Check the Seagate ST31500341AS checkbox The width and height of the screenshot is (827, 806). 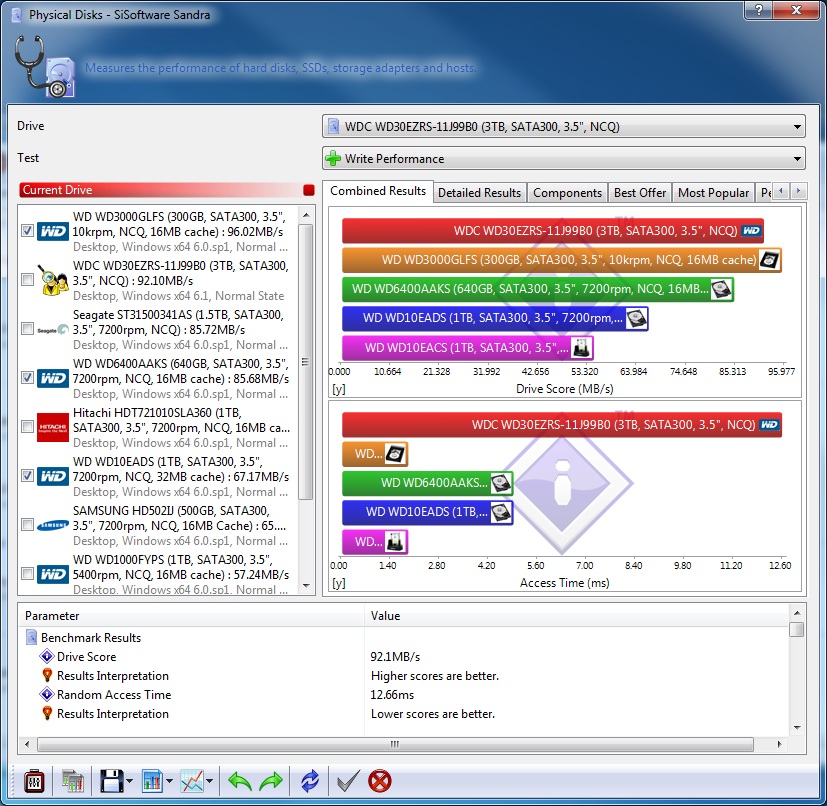(x=27, y=329)
